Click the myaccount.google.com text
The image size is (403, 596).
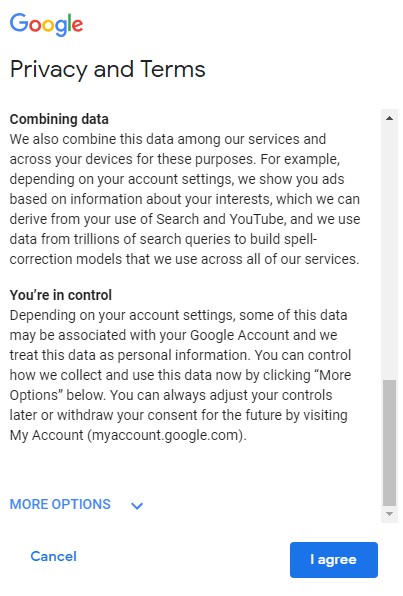pyautogui.click(x=166, y=435)
